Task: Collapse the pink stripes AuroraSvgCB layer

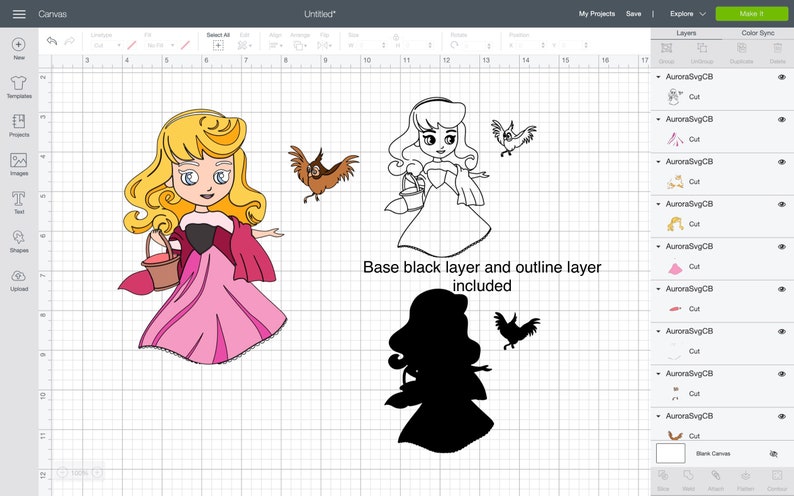Action: [x=658, y=119]
